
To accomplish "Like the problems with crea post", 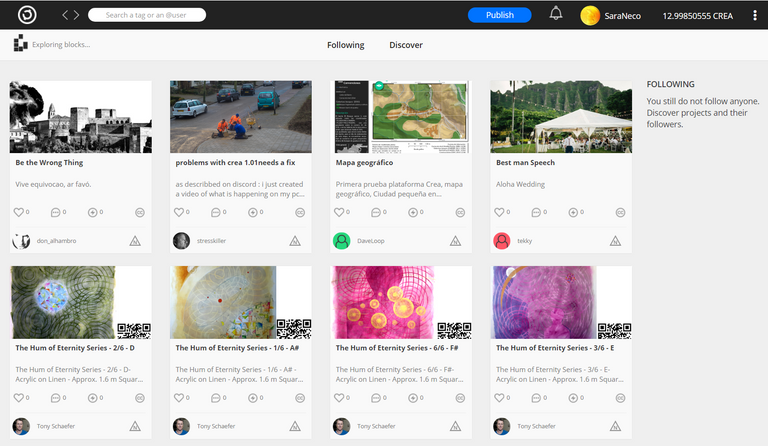I will (179, 212).
